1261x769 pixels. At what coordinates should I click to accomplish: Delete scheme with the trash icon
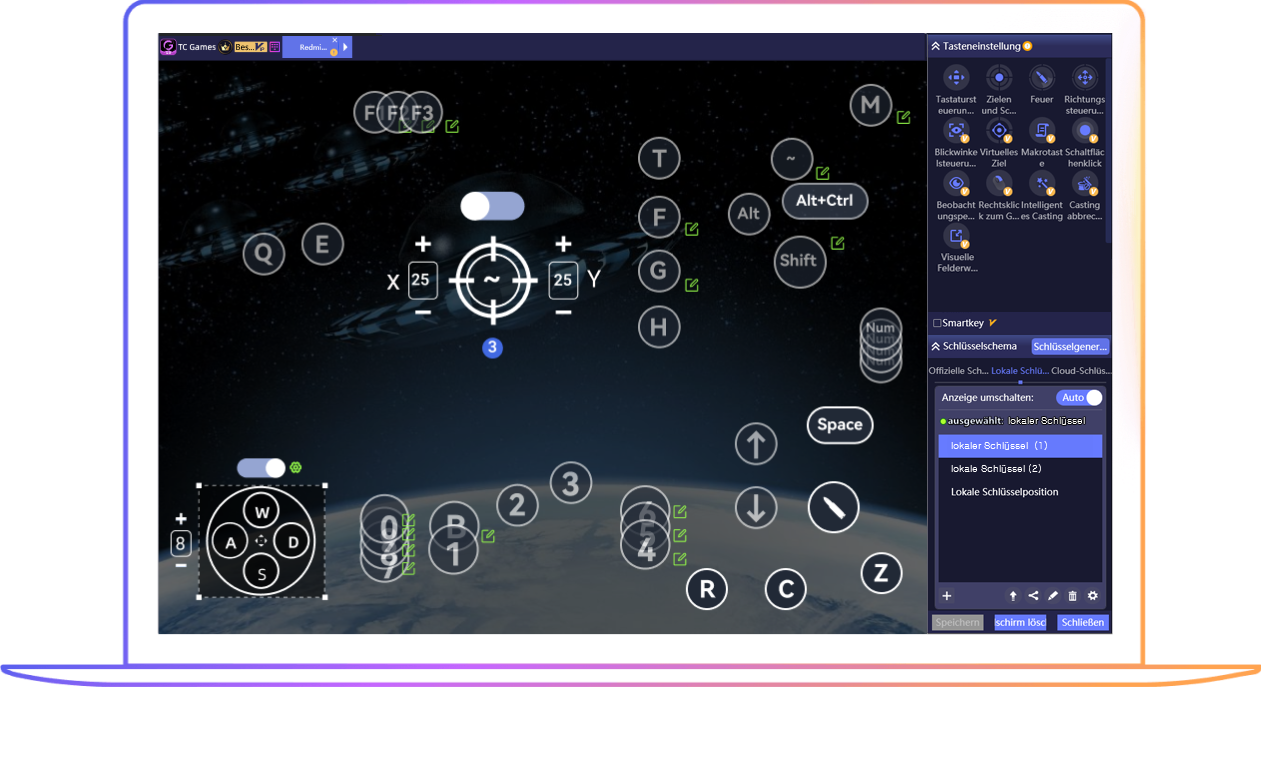pos(1073,596)
